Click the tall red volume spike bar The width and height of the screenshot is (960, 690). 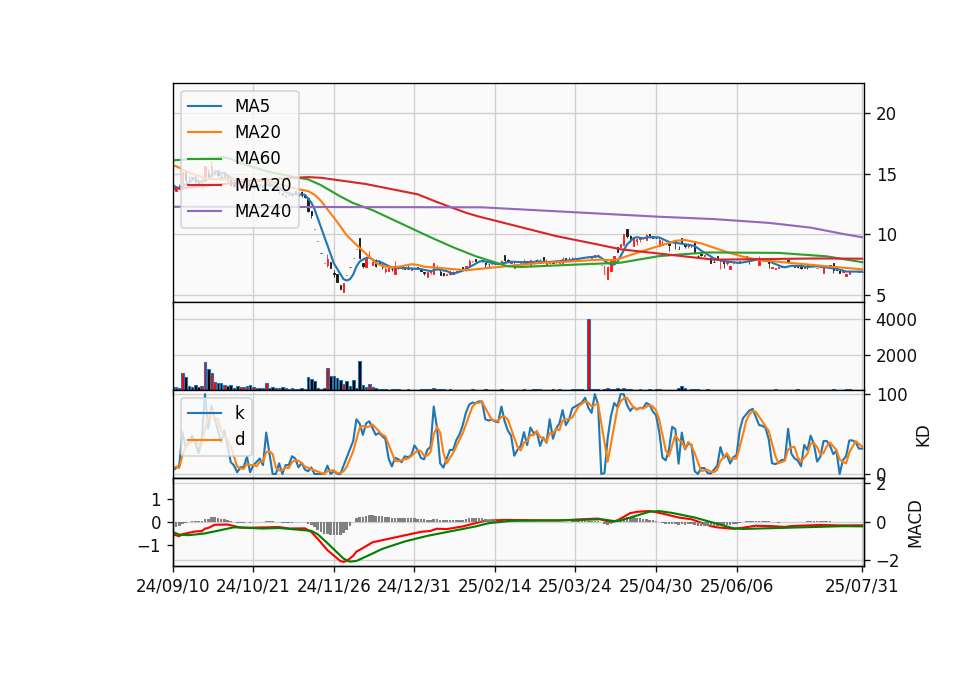click(x=589, y=354)
